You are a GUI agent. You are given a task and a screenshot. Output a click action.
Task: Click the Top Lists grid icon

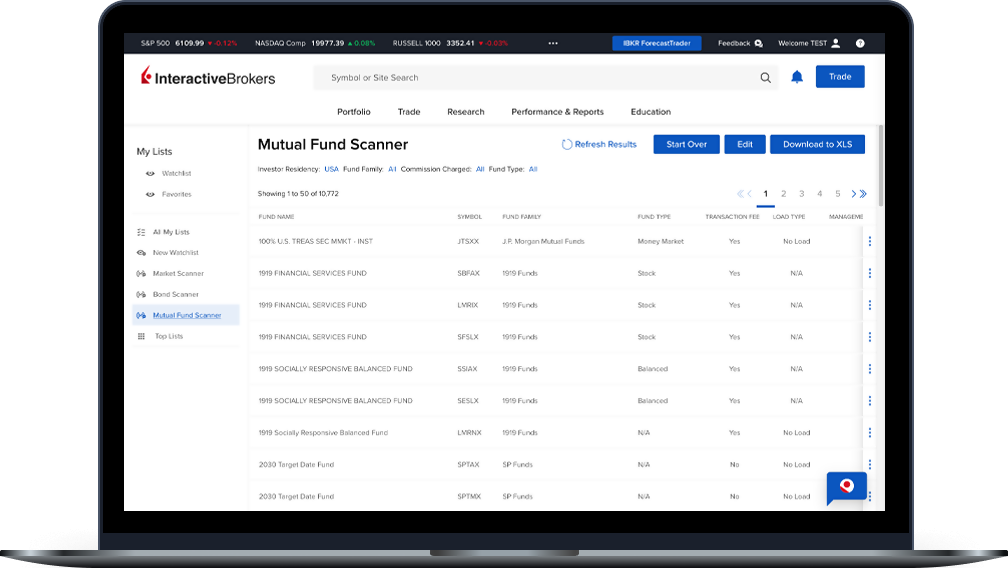click(141, 336)
